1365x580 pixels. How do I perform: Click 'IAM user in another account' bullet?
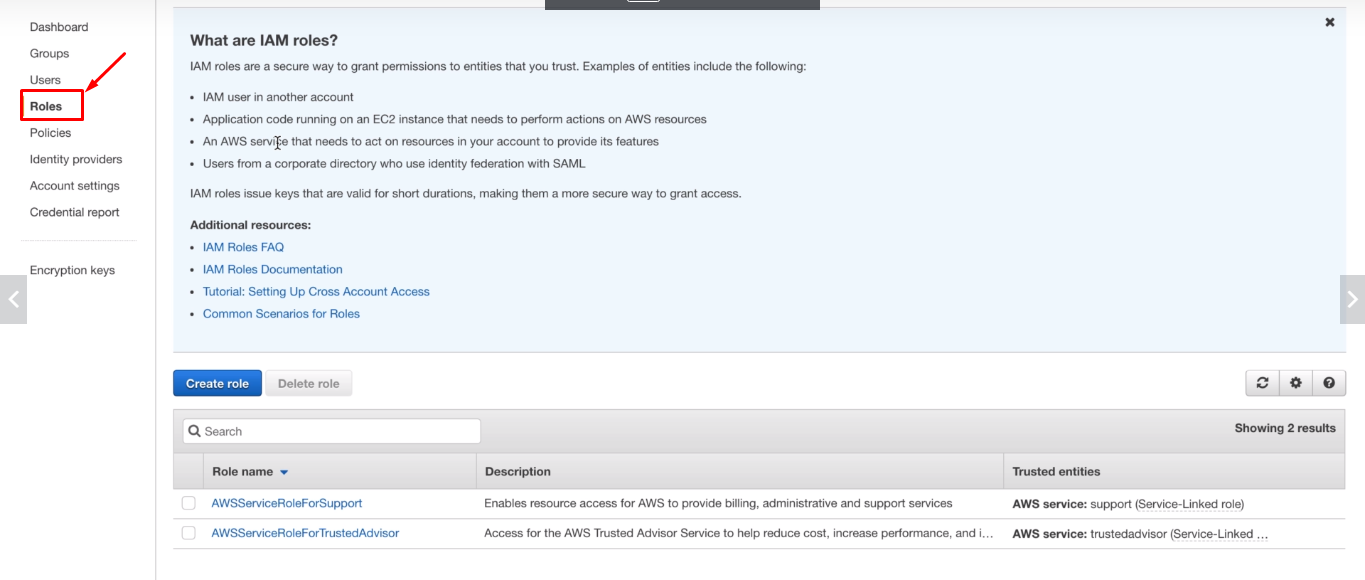278,97
